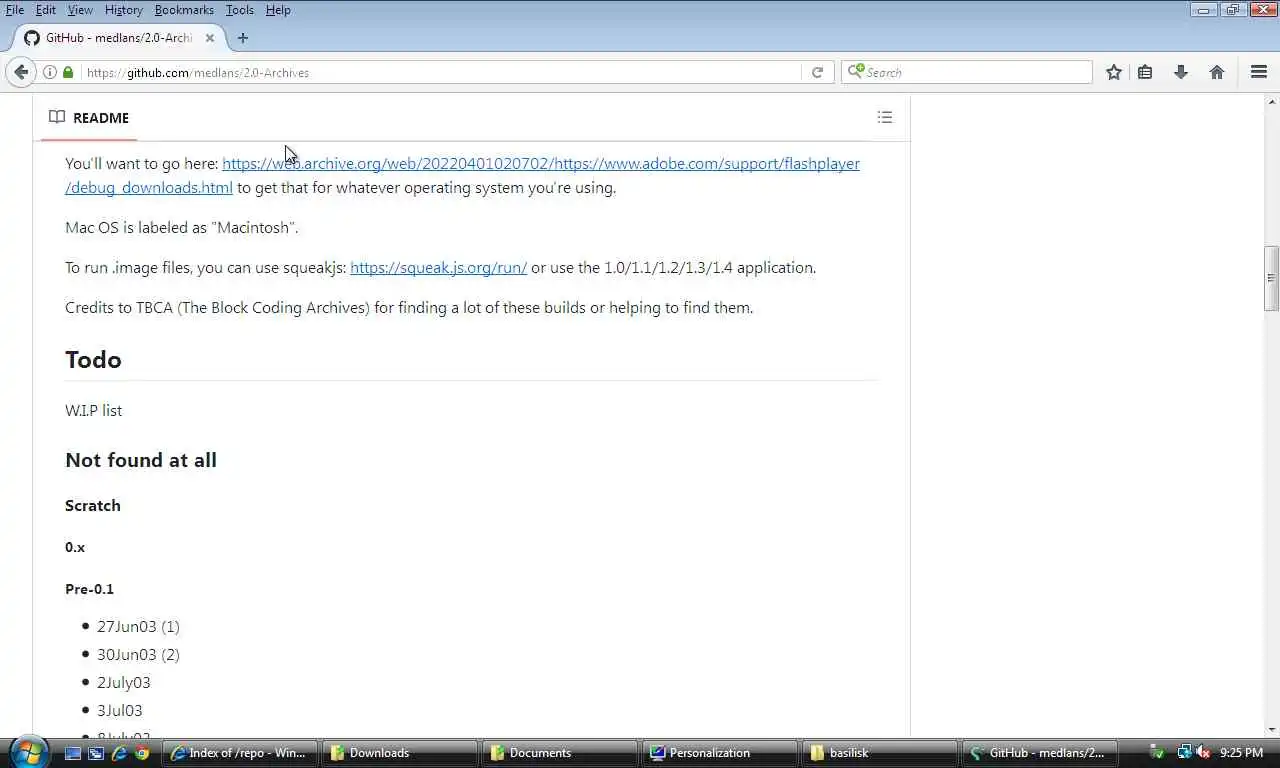
Task: Select the README tab
Action: [x=89, y=117]
